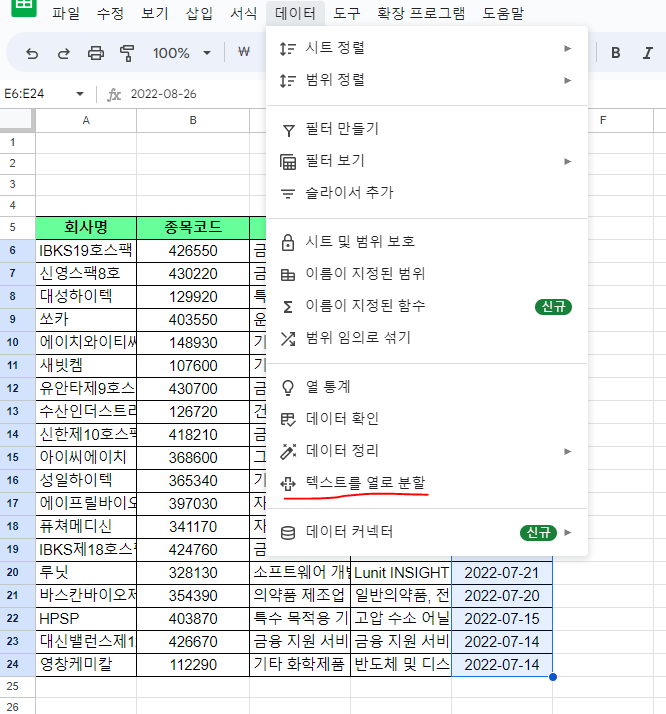The width and height of the screenshot is (666, 714).
Task: Click the split text to columns icon
Action: pyautogui.click(x=288, y=484)
